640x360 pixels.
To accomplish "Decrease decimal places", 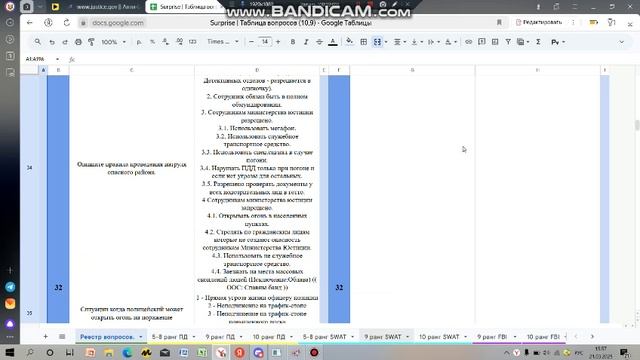I will (x=165, y=42).
